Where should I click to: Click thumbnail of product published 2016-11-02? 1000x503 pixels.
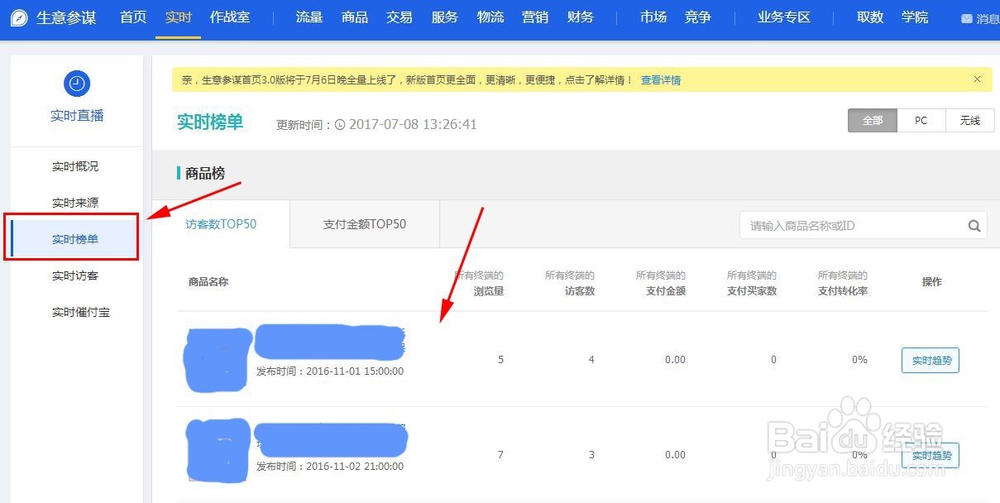pos(217,451)
